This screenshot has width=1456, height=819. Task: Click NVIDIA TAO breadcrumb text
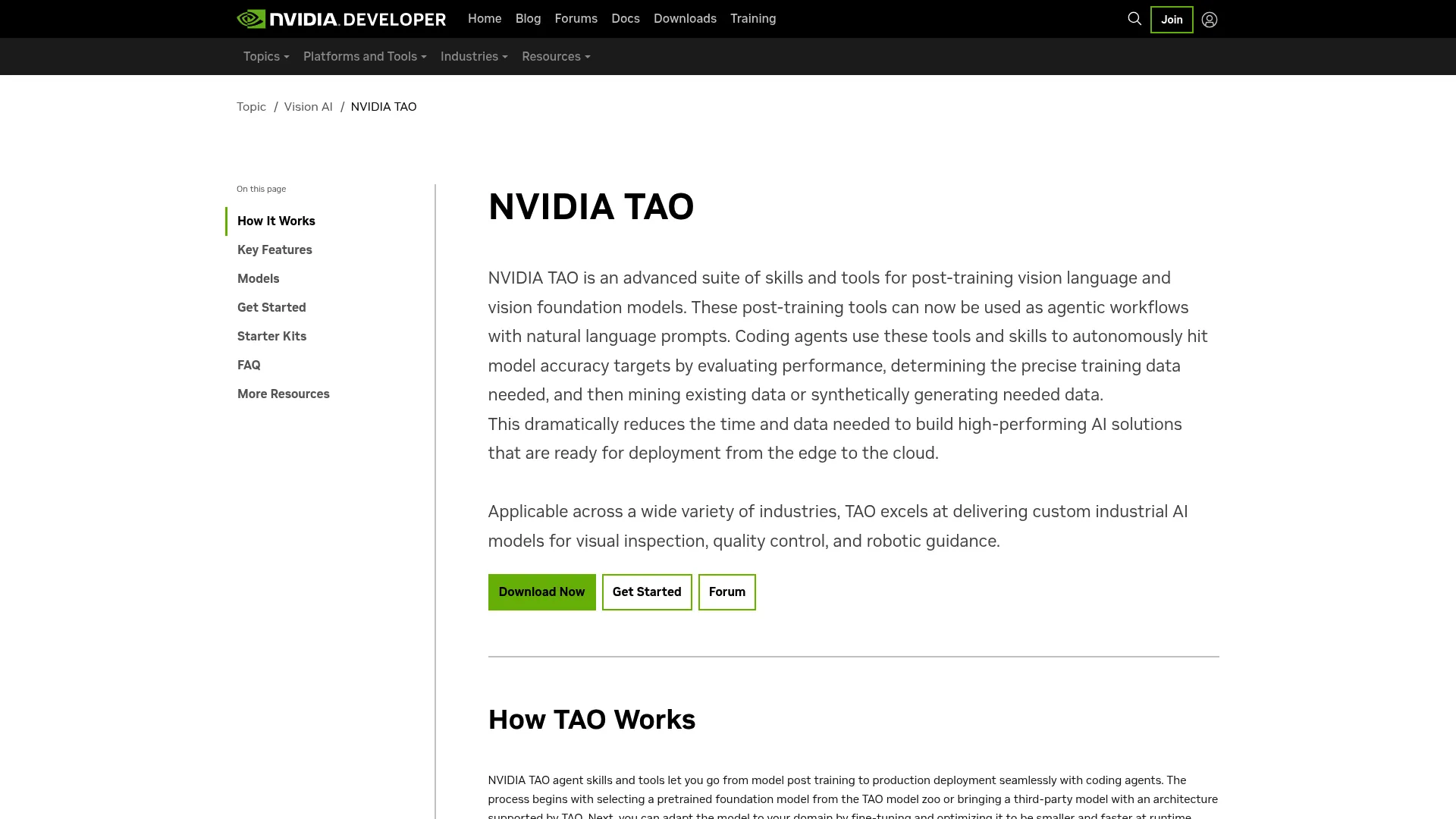384,107
